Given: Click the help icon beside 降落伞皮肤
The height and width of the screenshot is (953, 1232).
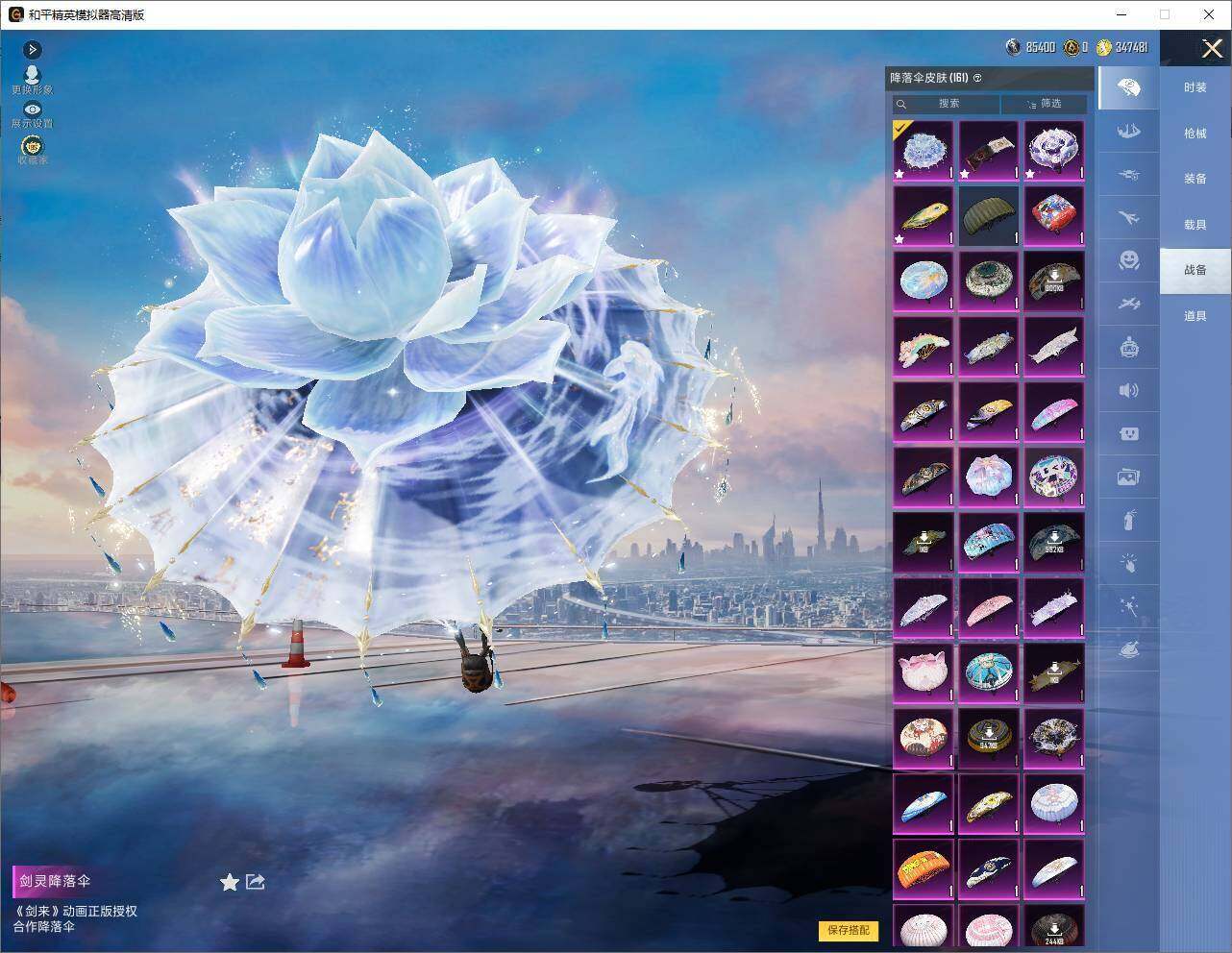Looking at the screenshot, I should [x=977, y=78].
